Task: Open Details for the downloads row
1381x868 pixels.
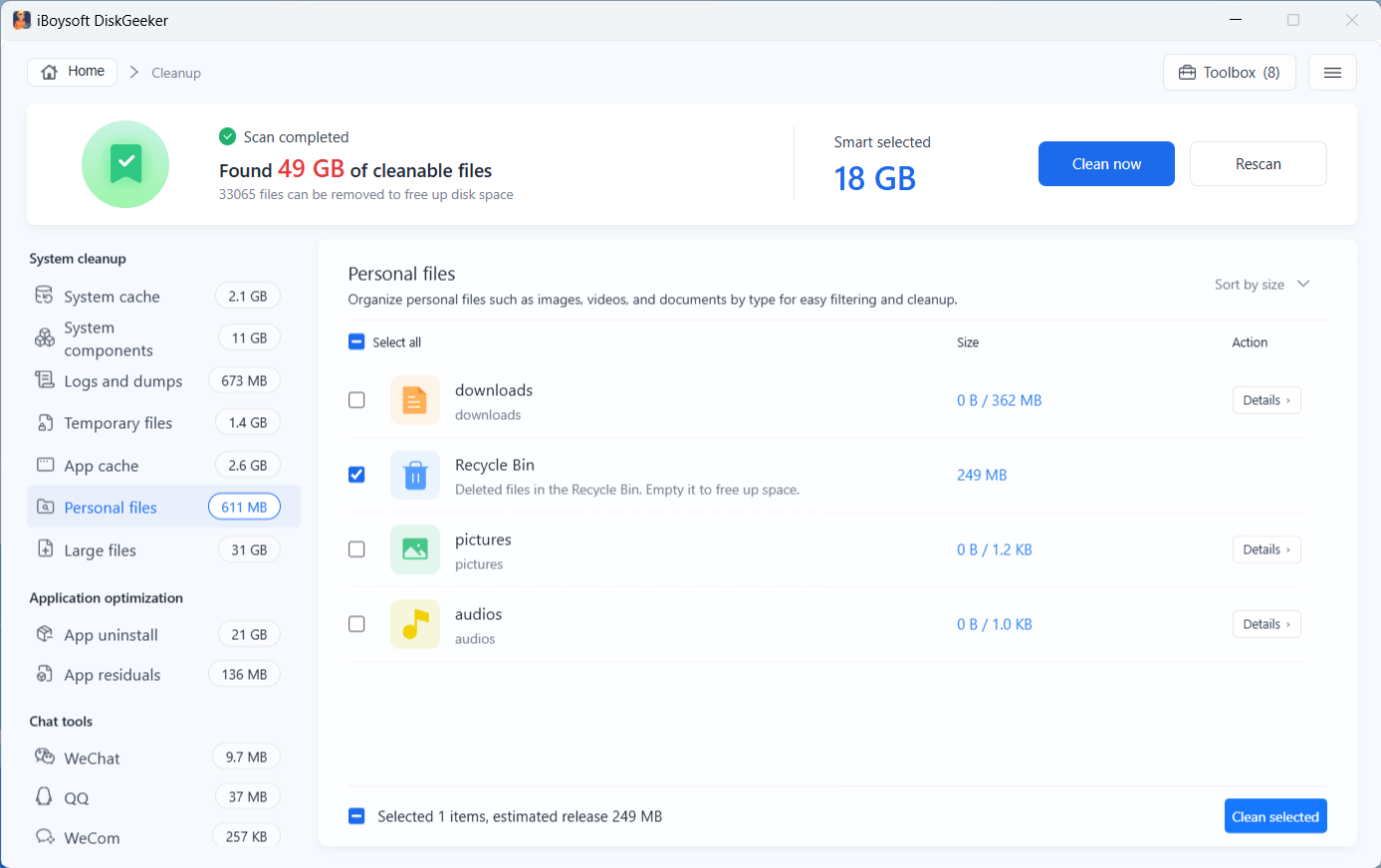Action: pos(1266,400)
